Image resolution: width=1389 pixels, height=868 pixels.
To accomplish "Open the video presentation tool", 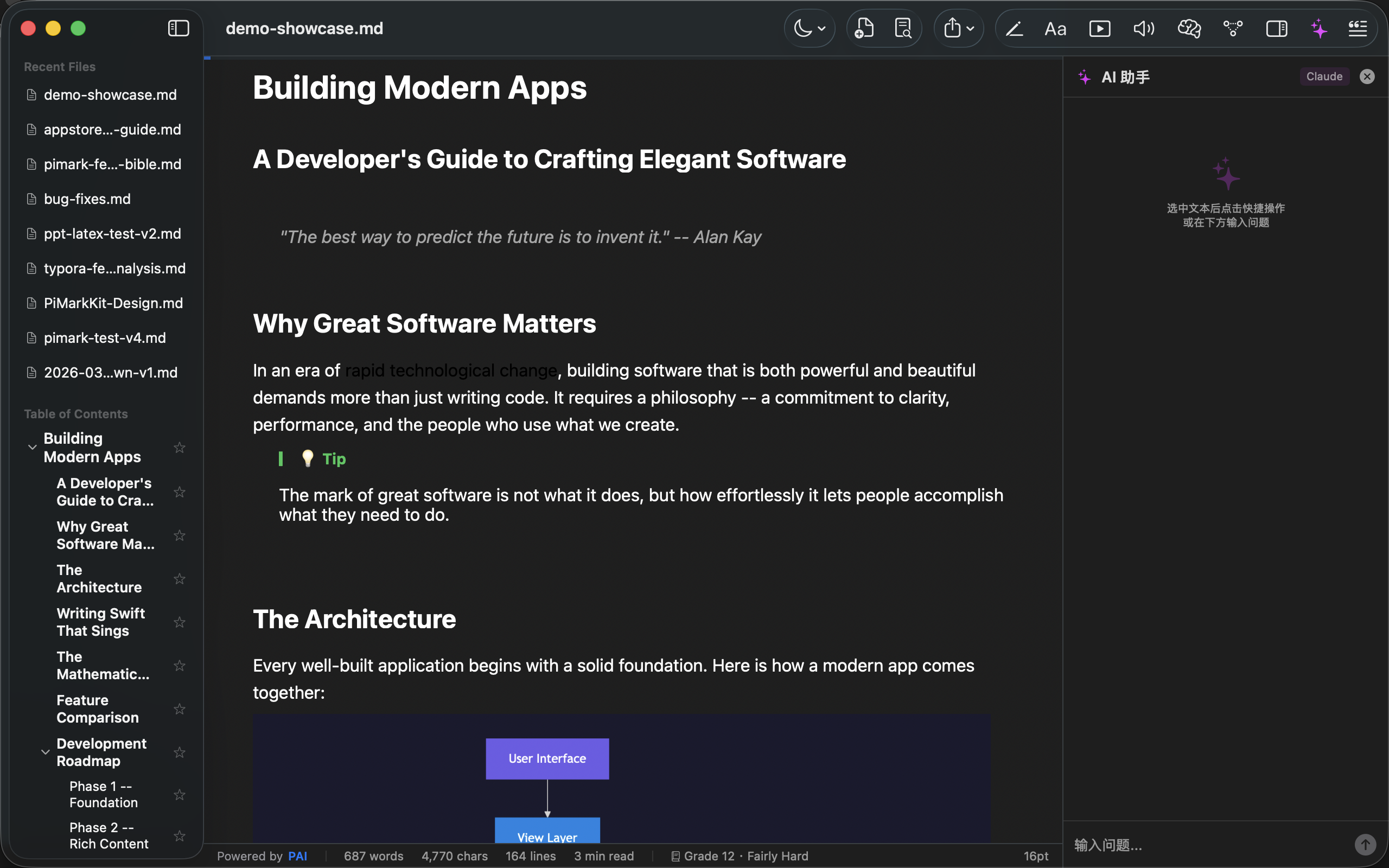I will pyautogui.click(x=1099, y=28).
